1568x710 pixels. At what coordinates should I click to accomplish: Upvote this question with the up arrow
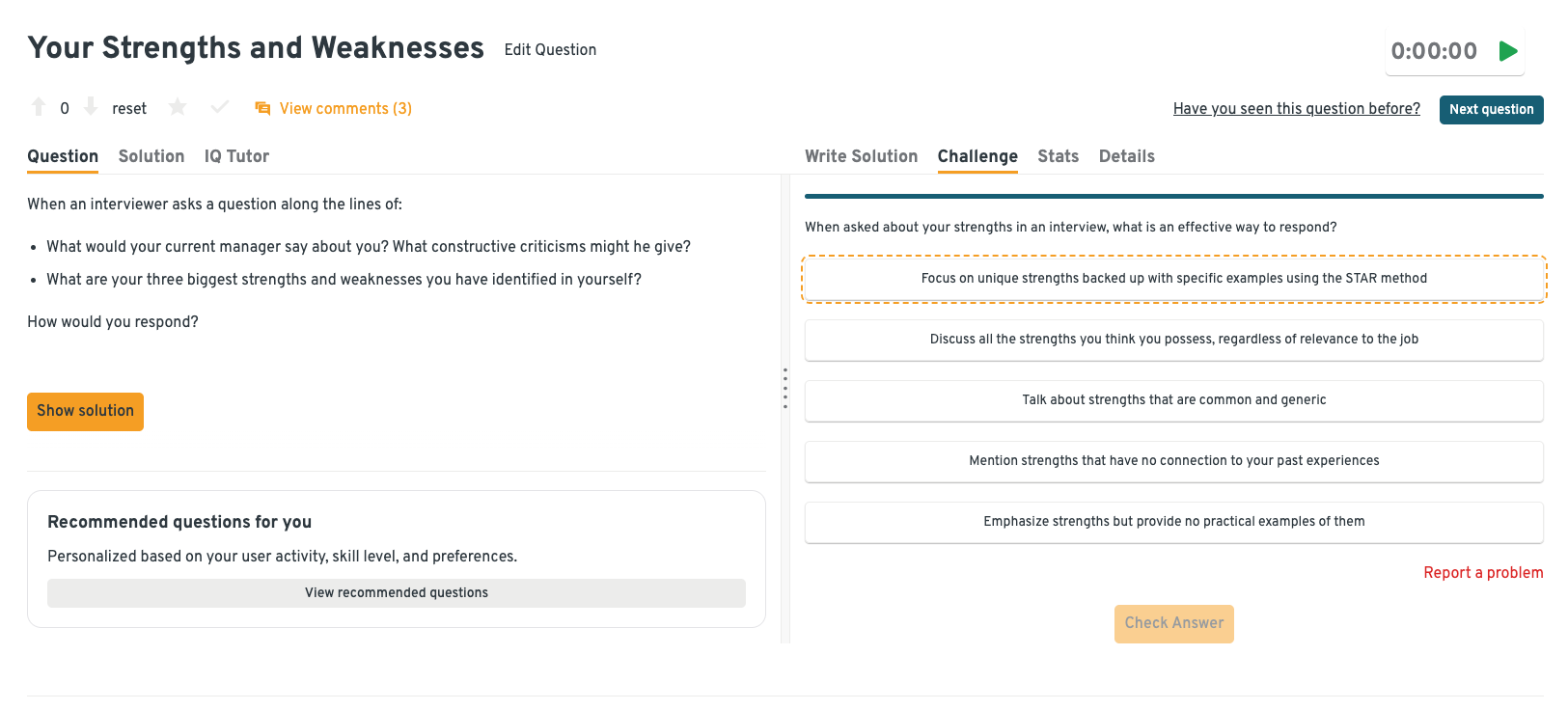[x=39, y=107]
